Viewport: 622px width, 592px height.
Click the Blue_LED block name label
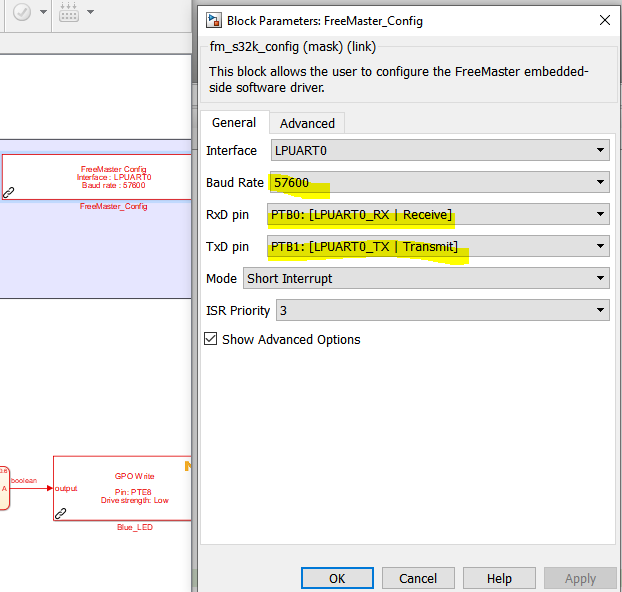tap(135, 527)
